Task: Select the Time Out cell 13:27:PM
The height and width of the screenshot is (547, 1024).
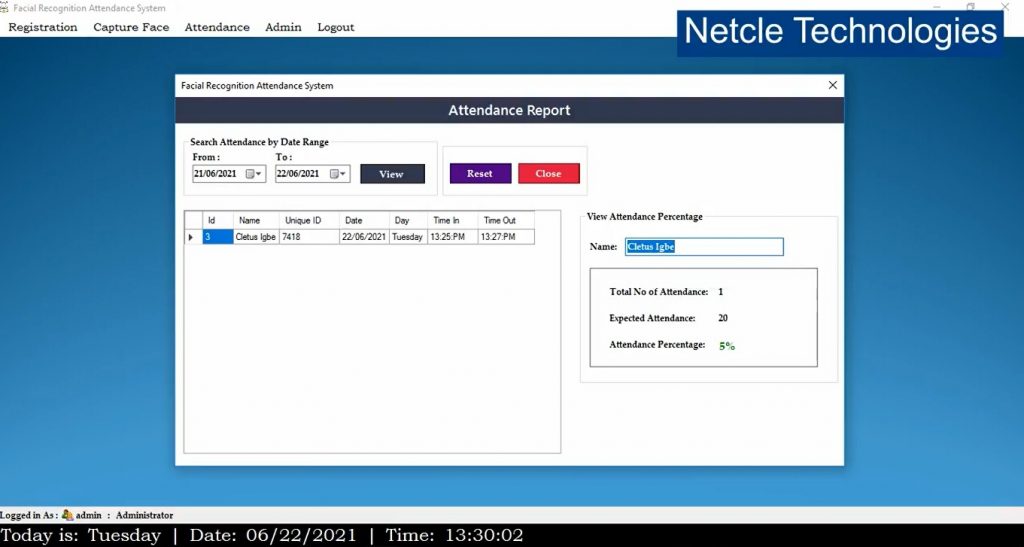Action: pos(506,237)
